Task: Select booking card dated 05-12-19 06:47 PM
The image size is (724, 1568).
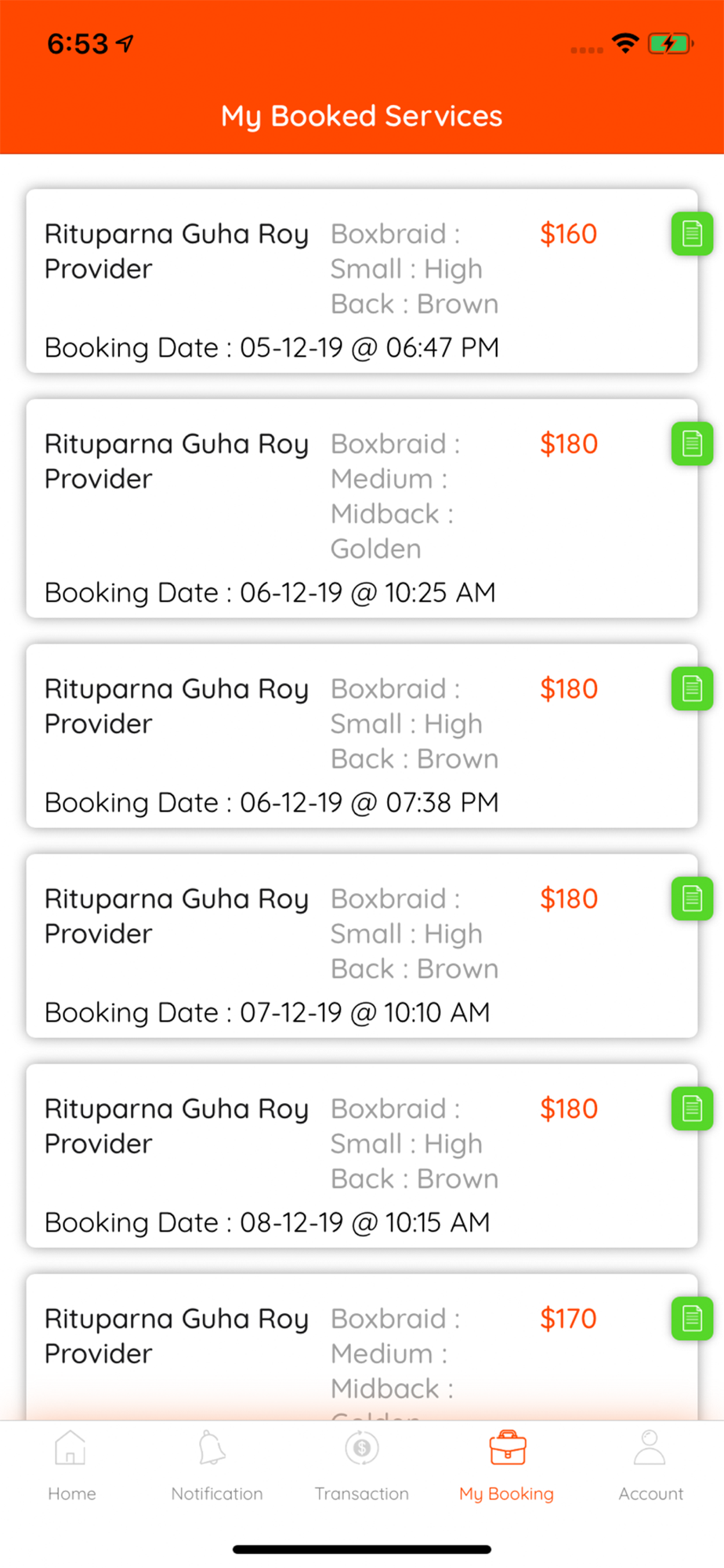Action: 362,281
